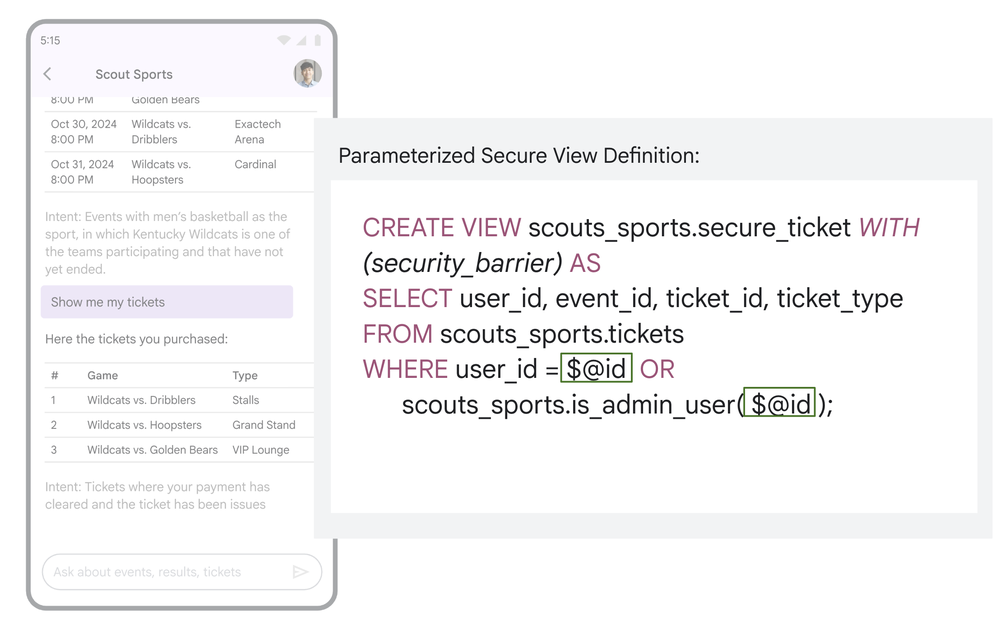The width and height of the screenshot is (1000, 625).
Task: Click the Scout Sports header title
Action: tap(134, 74)
